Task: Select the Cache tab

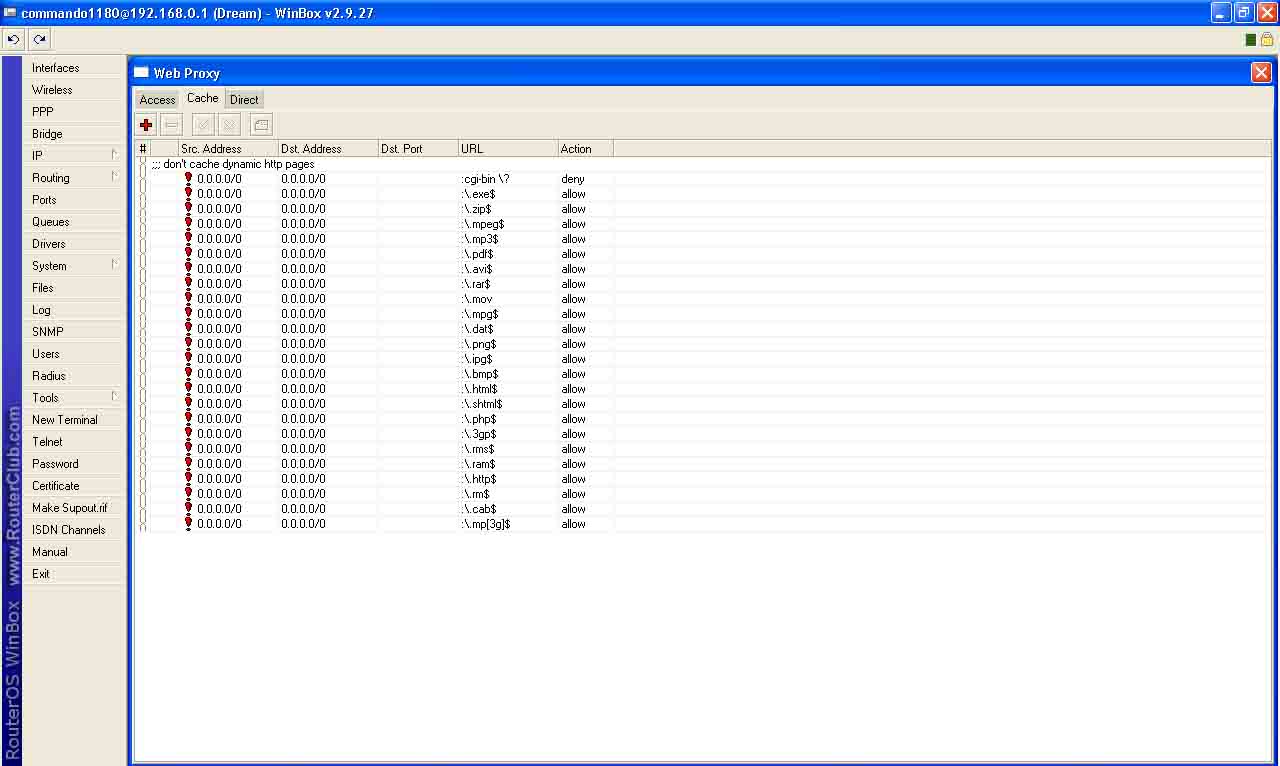Action: 202,98
